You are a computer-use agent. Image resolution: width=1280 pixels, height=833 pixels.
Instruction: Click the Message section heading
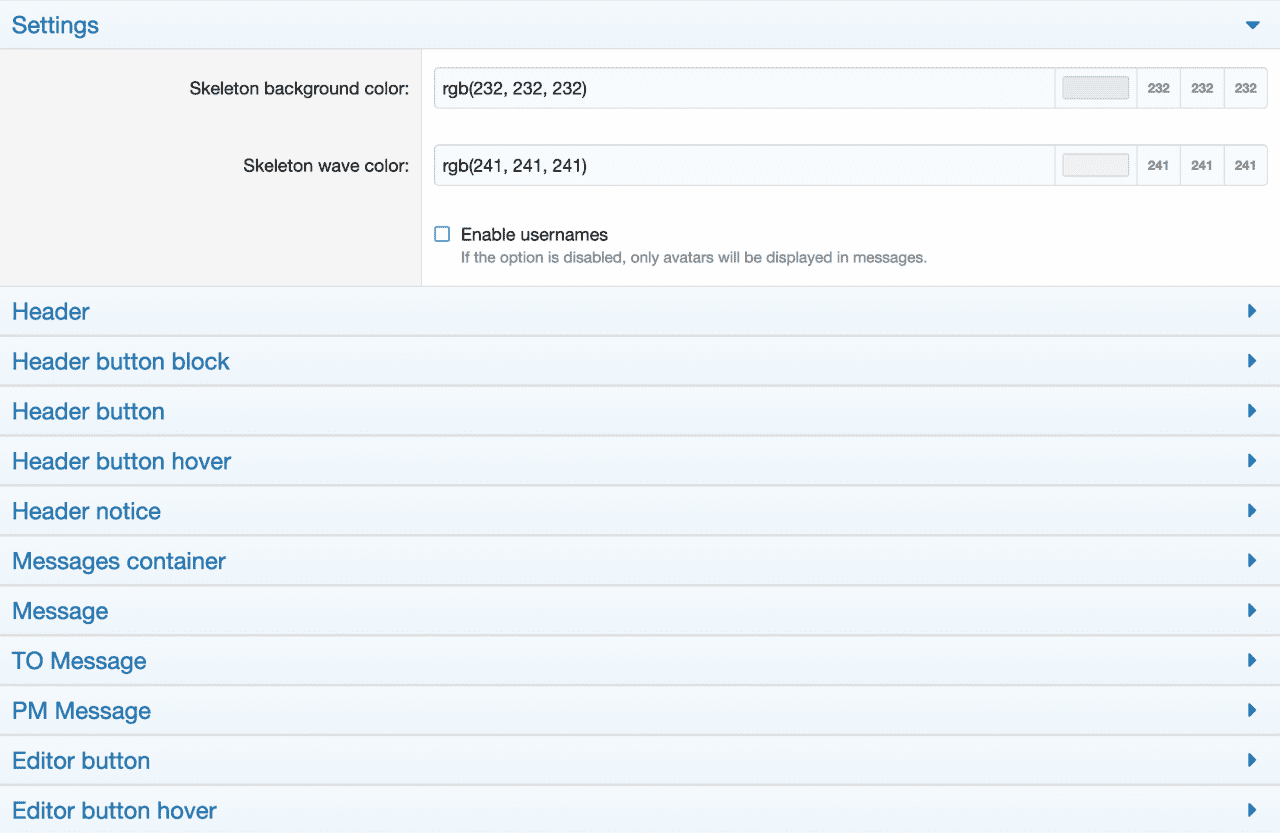coord(60,611)
